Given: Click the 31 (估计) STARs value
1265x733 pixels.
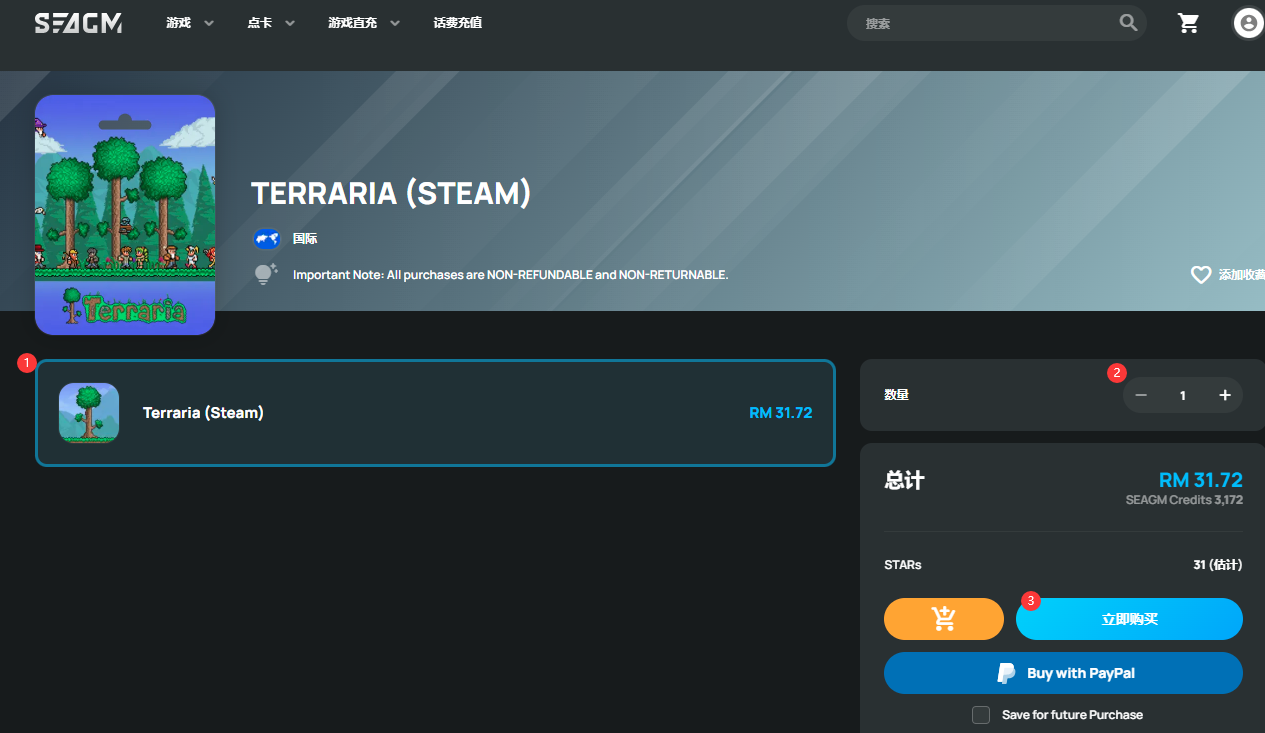Looking at the screenshot, I should click(x=1218, y=565).
